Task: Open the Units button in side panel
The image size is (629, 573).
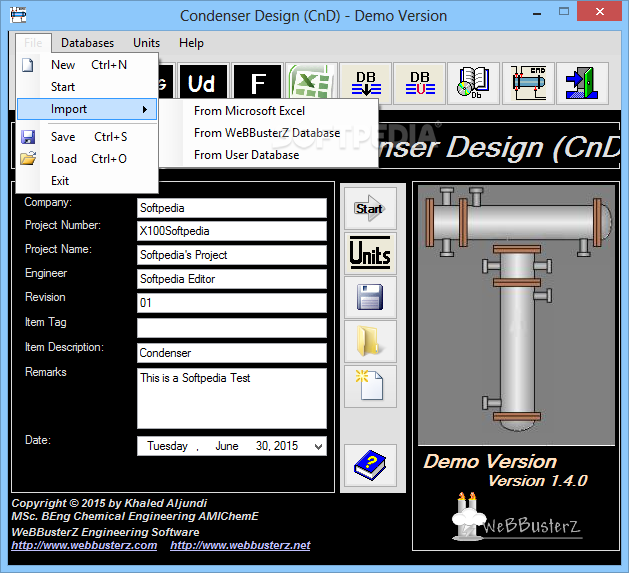Action: [x=370, y=253]
